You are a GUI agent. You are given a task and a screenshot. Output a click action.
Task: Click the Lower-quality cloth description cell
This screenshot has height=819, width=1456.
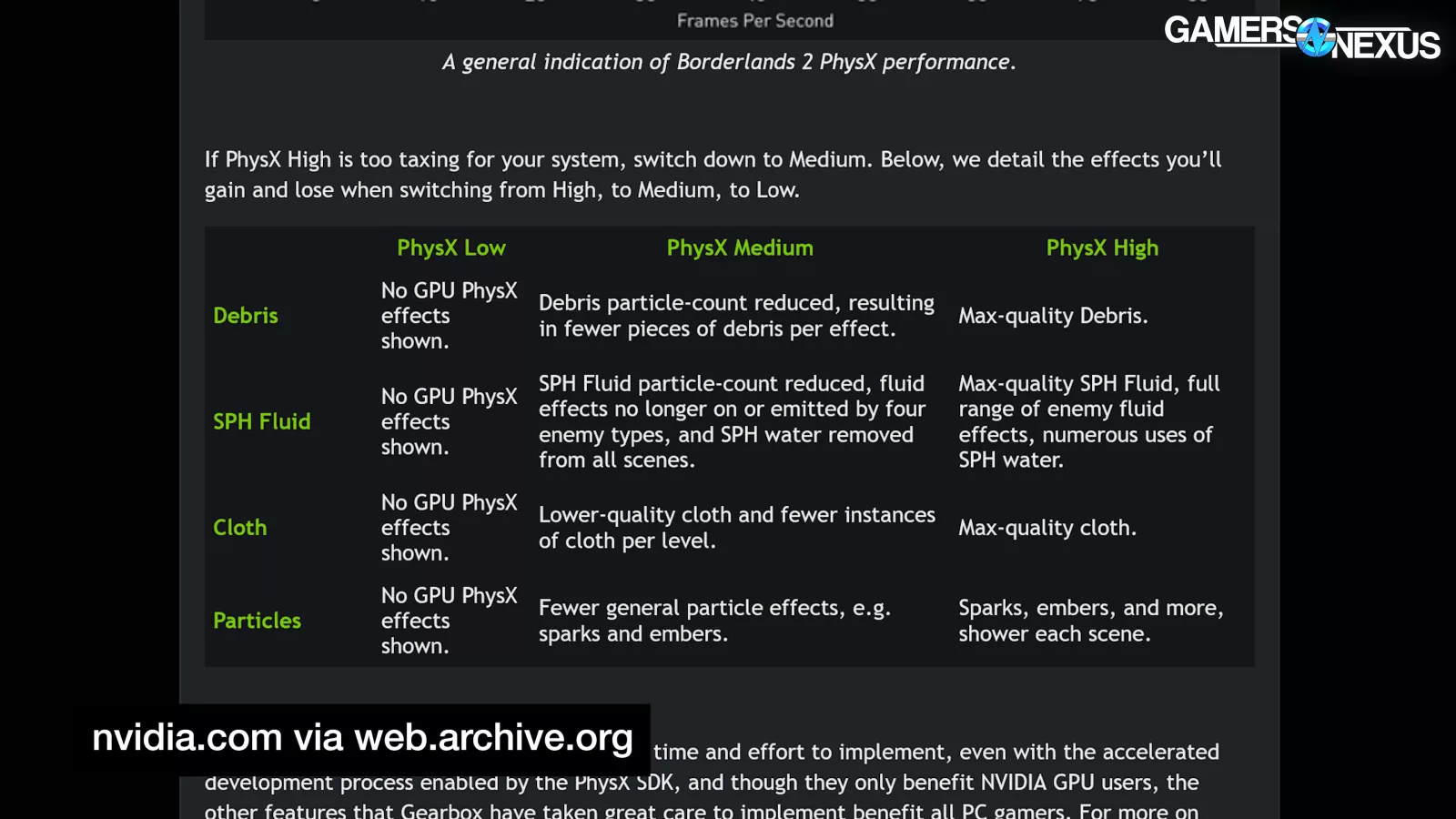point(736,528)
